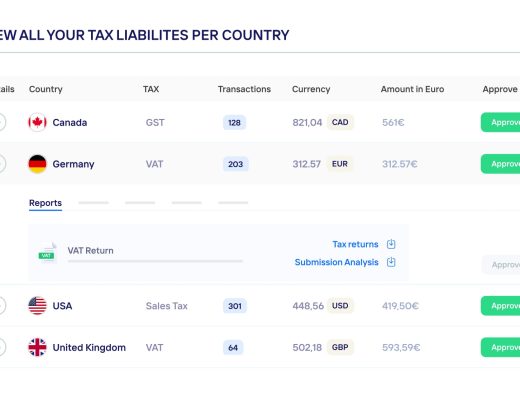Click the VAT Return file icon
The height and width of the screenshot is (397, 520).
(x=47, y=252)
